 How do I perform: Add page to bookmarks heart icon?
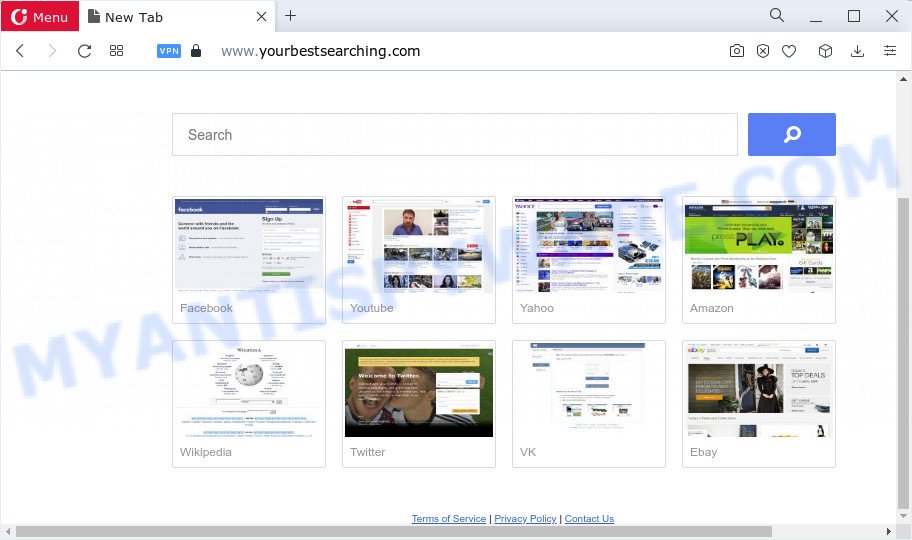[789, 52]
